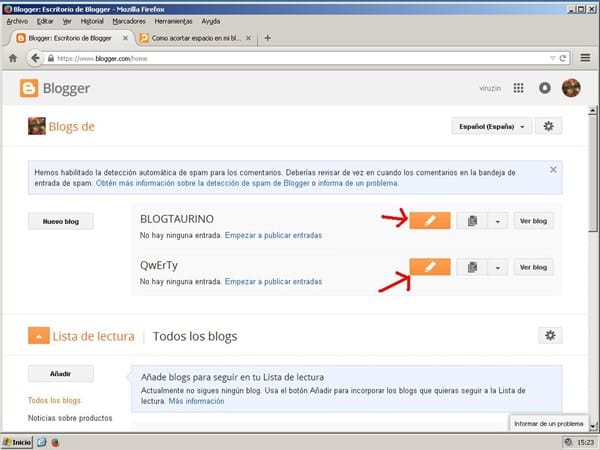This screenshot has height=450, width=600.
Task: Click the Firefox home icon
Action: [x=13, y=58]
